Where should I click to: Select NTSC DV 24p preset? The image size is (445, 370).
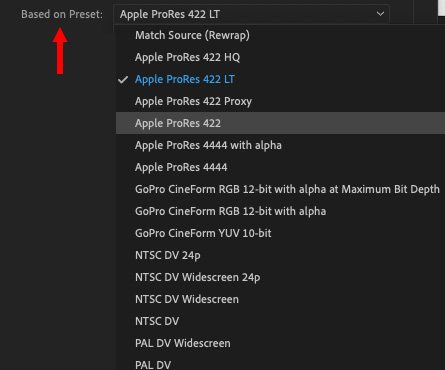280,255
